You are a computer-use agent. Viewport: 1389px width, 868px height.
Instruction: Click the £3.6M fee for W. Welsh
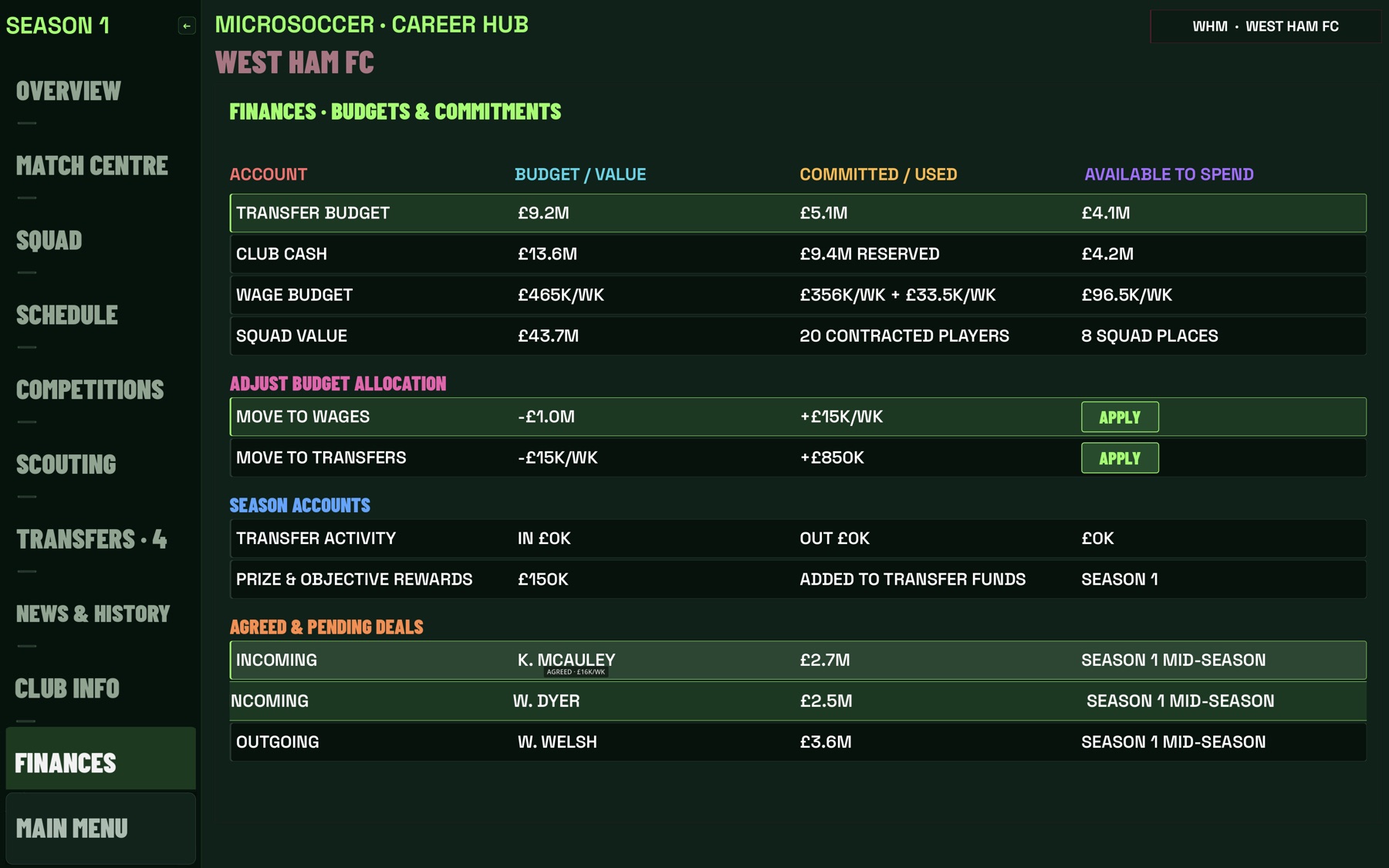[x=826, y=742]
